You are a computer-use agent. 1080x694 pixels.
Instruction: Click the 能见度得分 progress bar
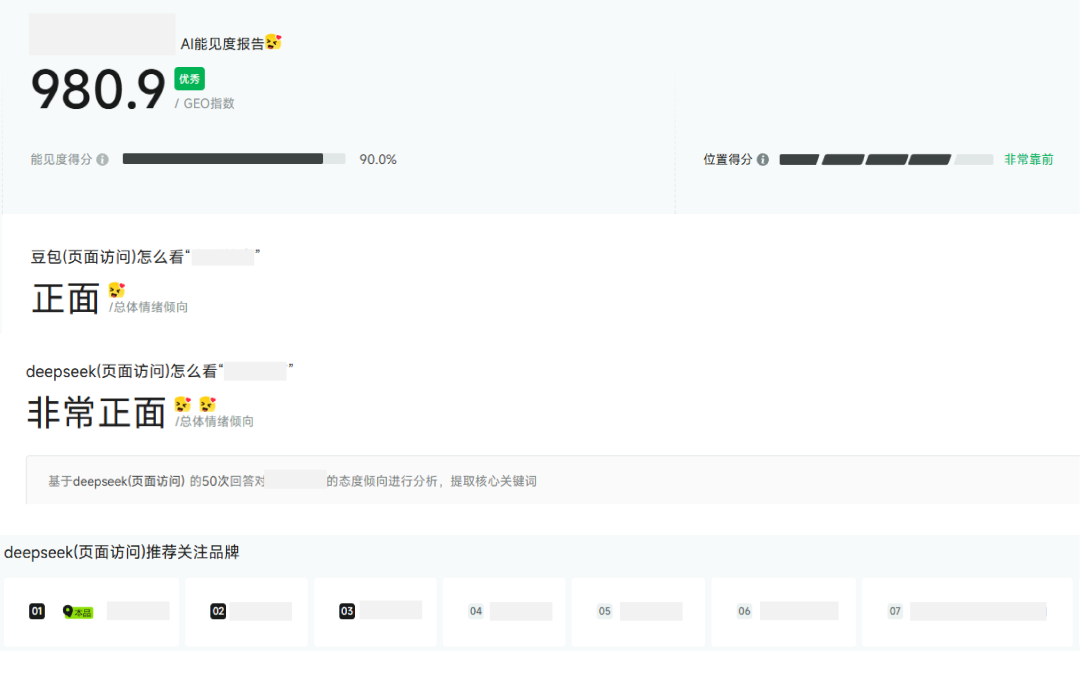point(233,159)
